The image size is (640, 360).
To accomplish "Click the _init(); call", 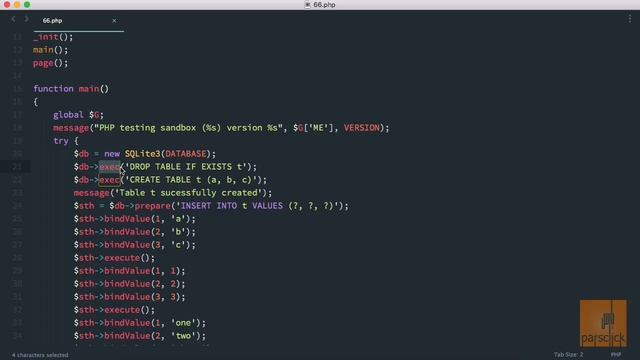I will point(53,37).
